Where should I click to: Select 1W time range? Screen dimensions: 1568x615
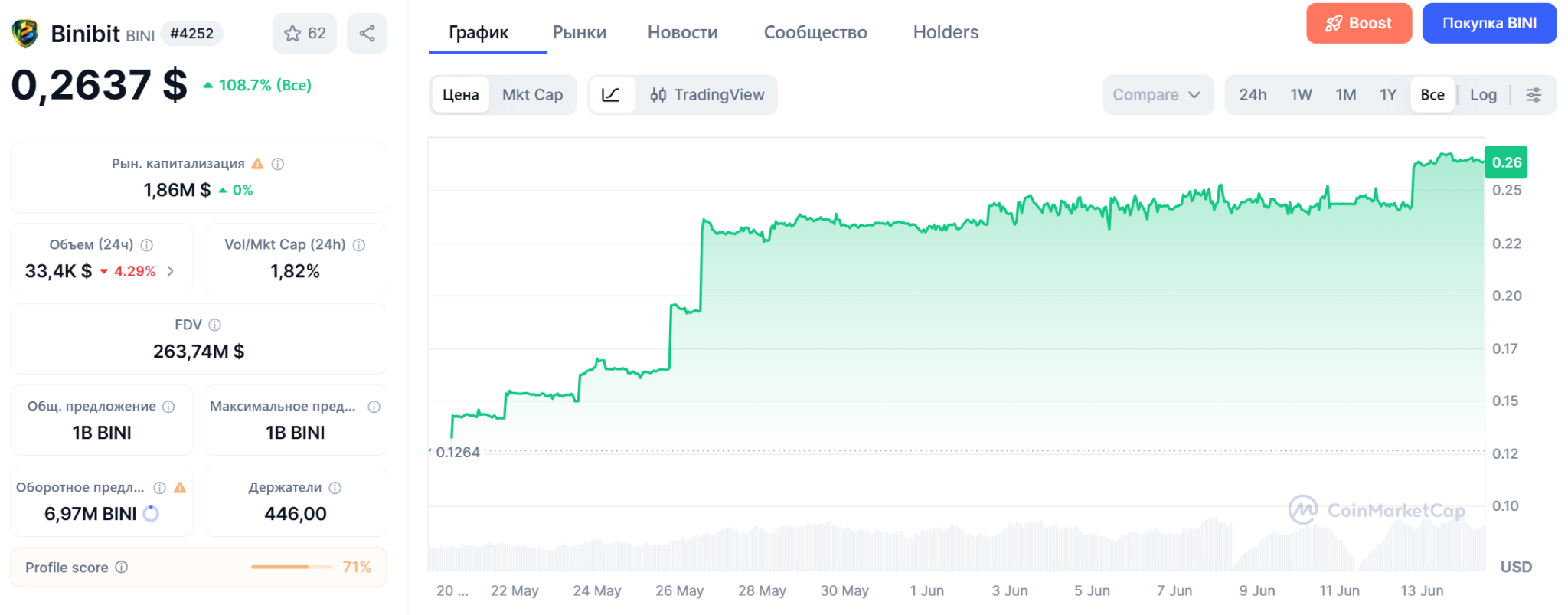tap(1302, 95)
